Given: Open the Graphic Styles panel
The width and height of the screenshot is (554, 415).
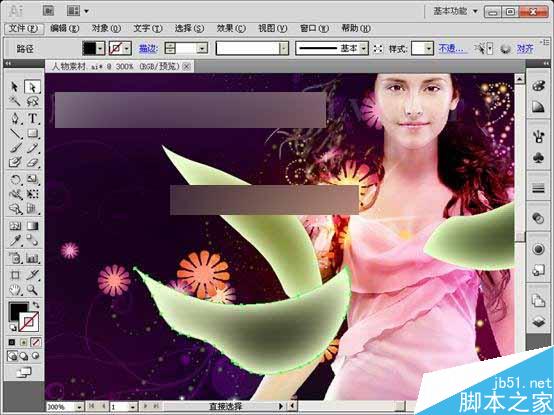Looking at the screenshot, I should (538, 271).
